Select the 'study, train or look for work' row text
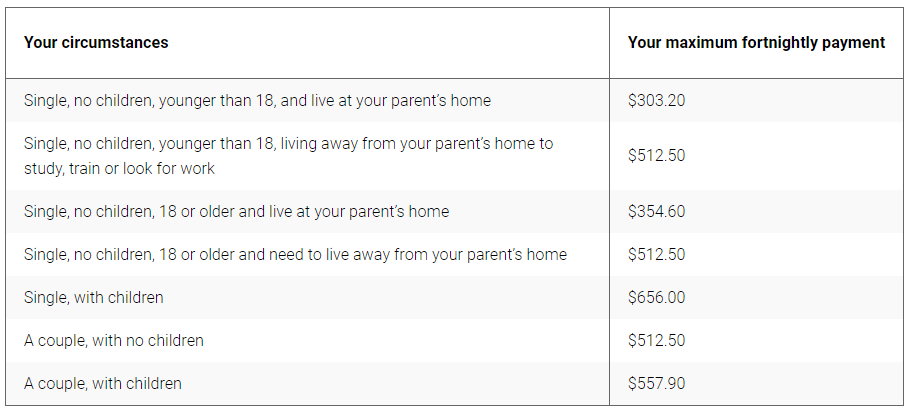The height and width of the screenshot is (414, 913). click(119, 168)
